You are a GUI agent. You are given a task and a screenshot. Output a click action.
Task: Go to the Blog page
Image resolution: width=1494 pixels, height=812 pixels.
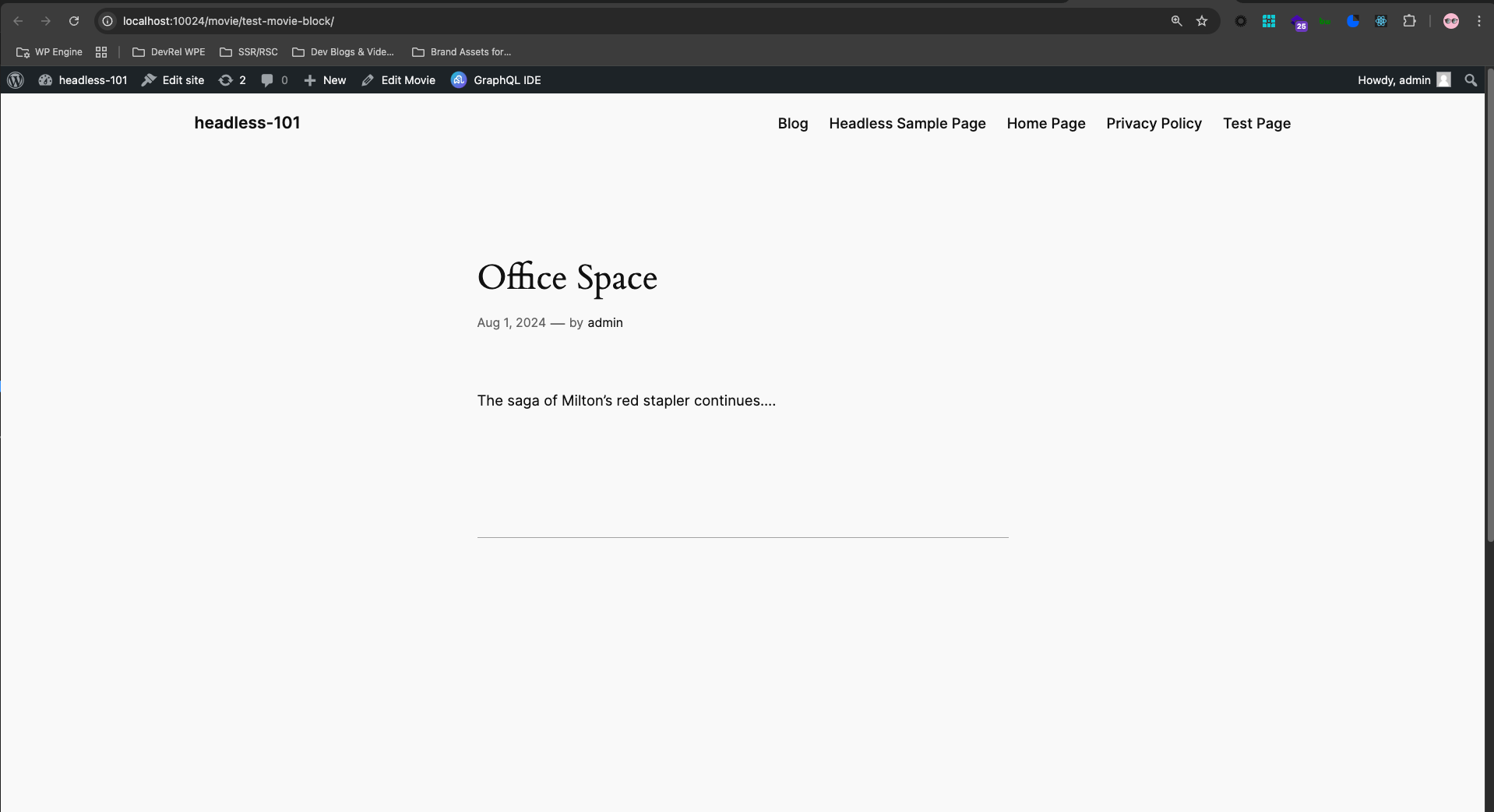click(x=793, y=124)
